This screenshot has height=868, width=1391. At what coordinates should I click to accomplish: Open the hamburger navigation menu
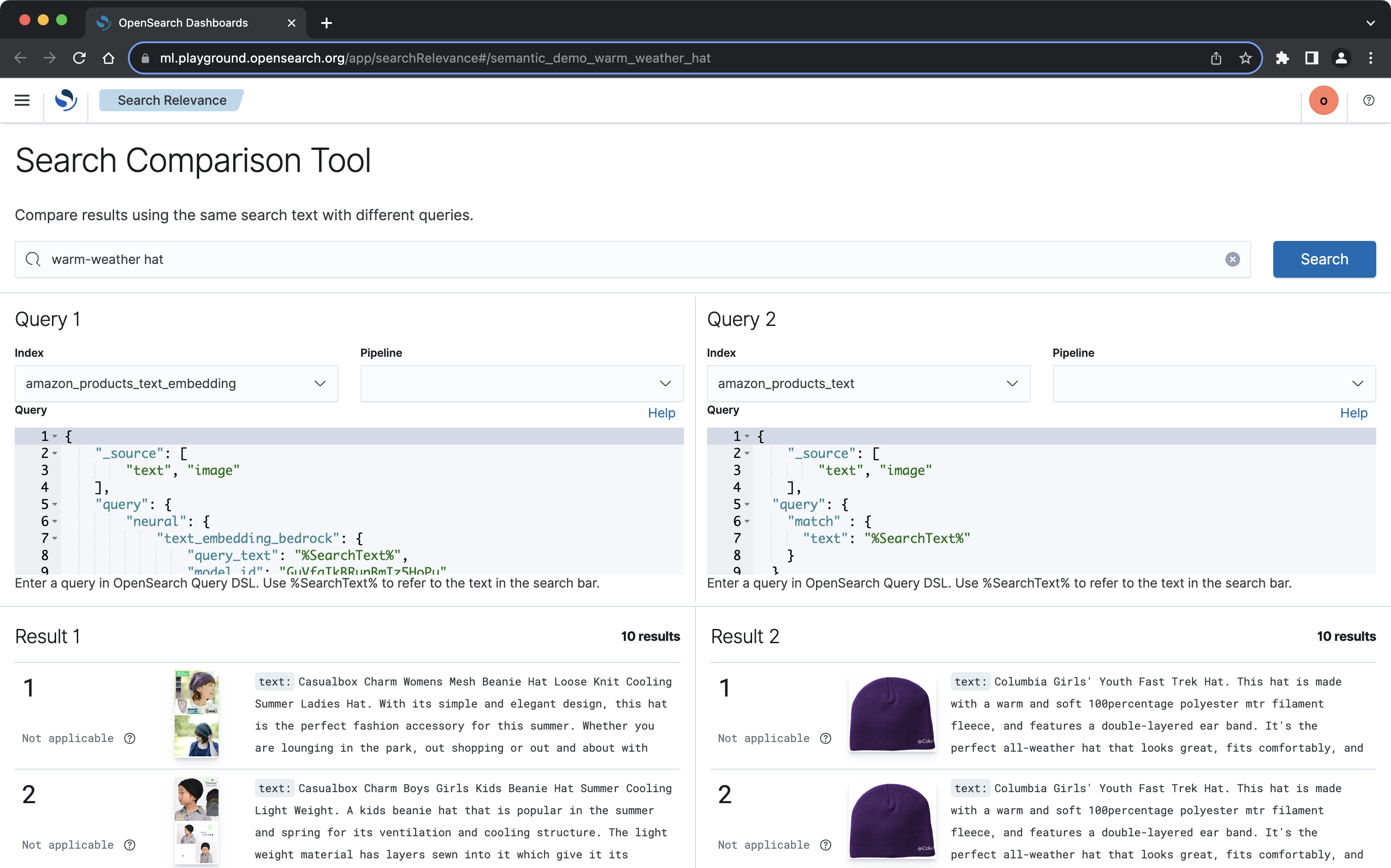[22, 101]
